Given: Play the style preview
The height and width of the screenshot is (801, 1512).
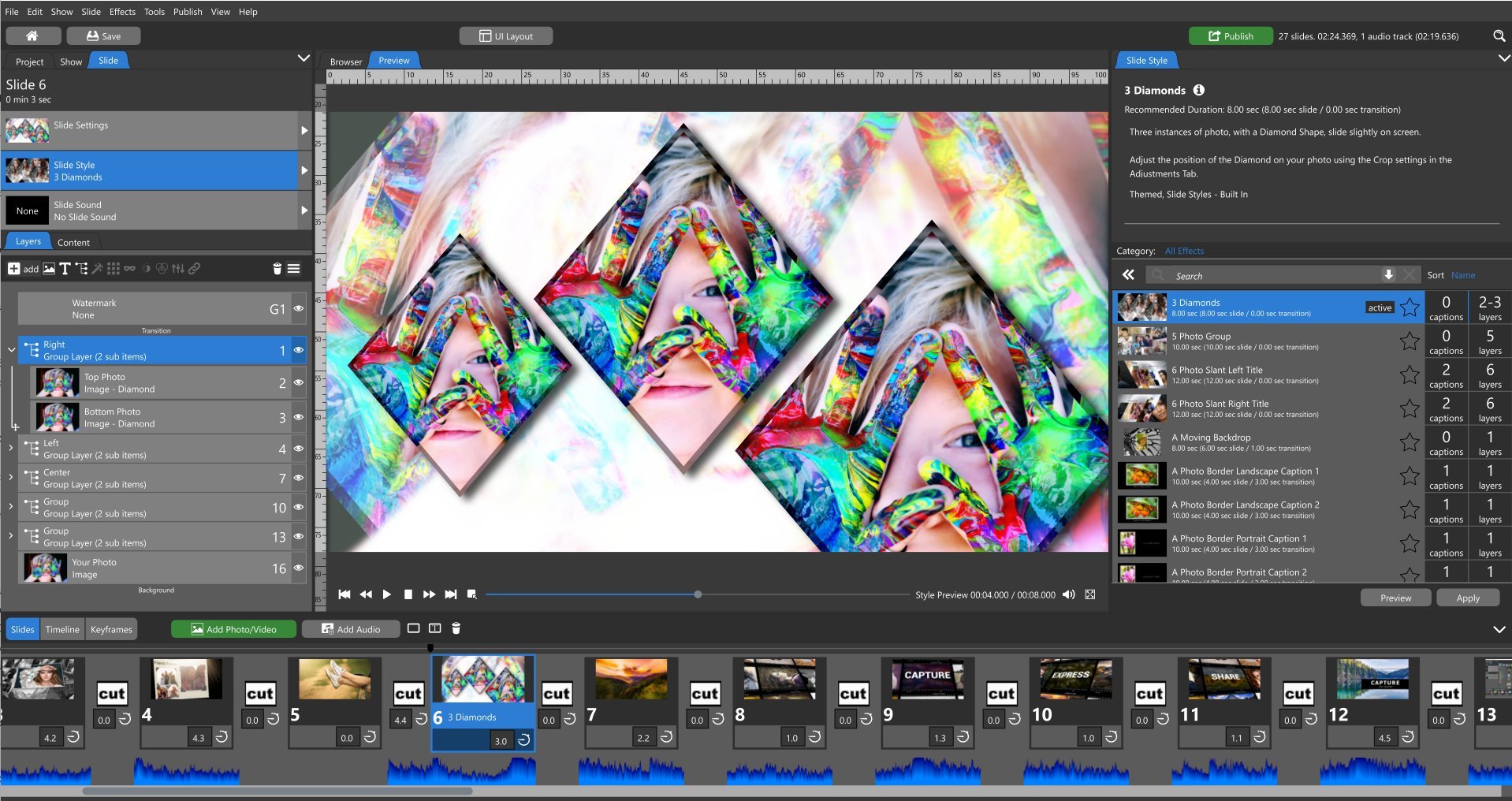Looking at the screenshot, I should click(x=386, y=594).
